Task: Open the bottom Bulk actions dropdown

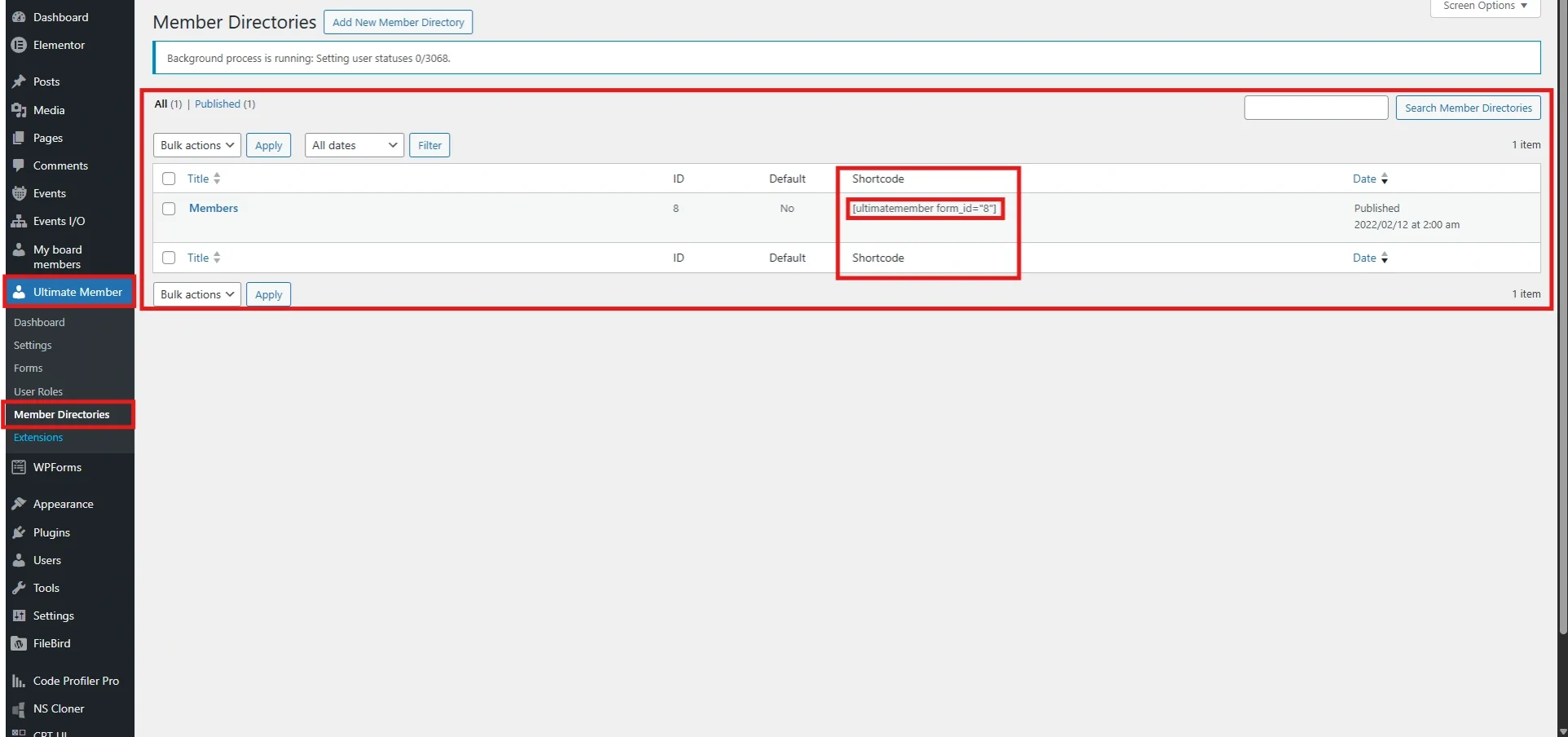Action: [x=197, y=294]
